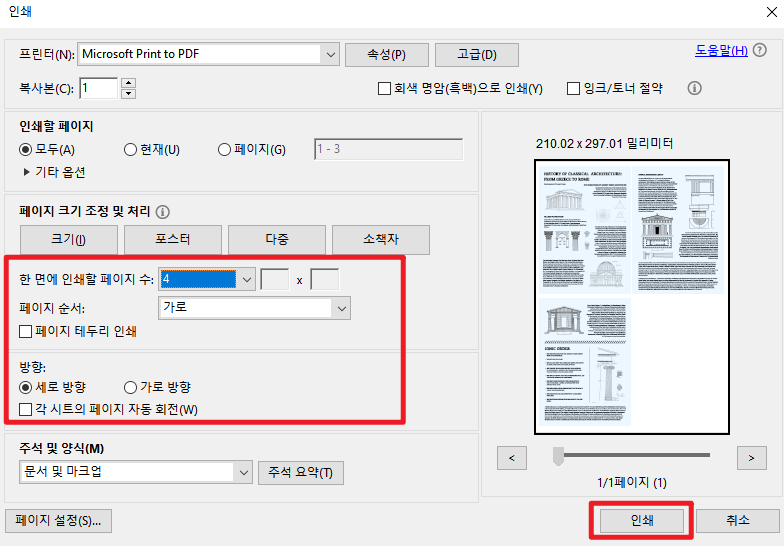Switch to 다중 tab
The image size is (784, 546).
point(276,240)
